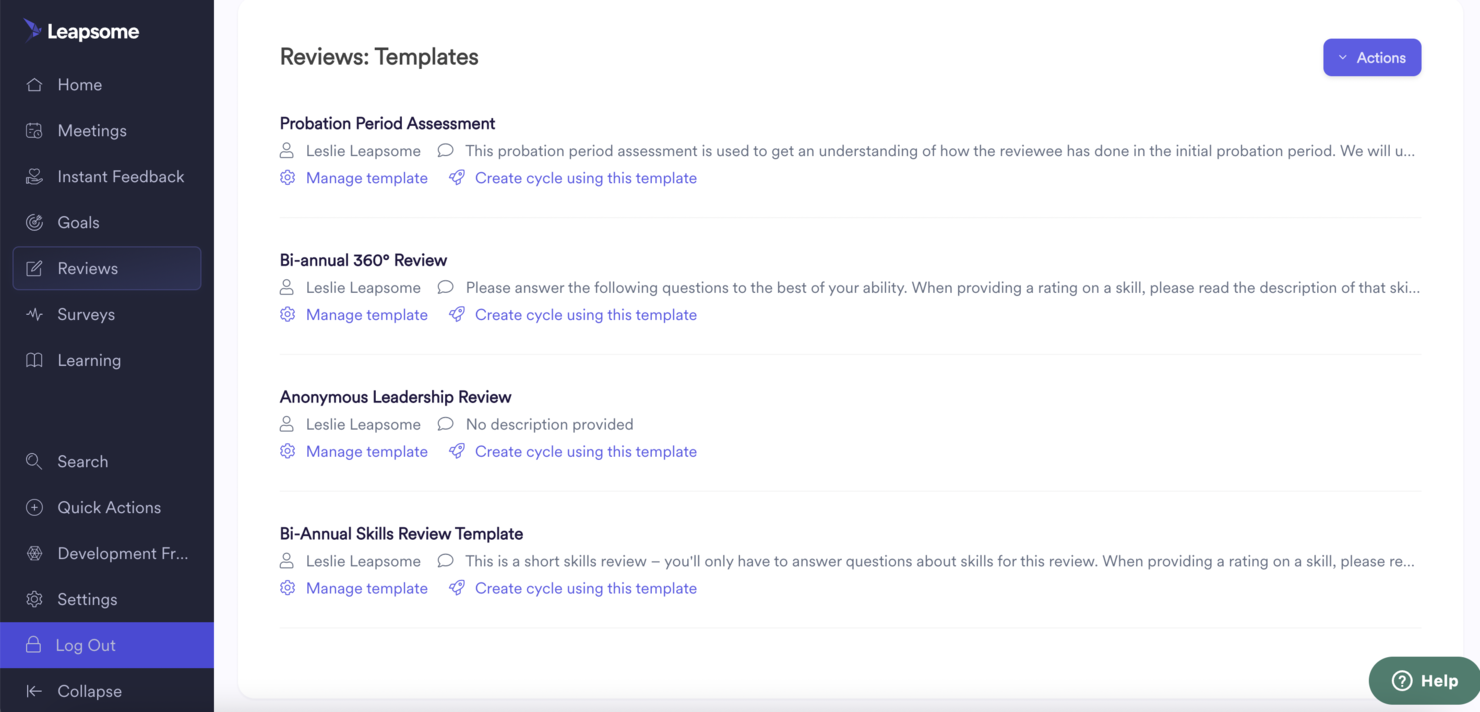
Task: Click gear icon for Probation Period Assessment
Action: click(288, 178)
